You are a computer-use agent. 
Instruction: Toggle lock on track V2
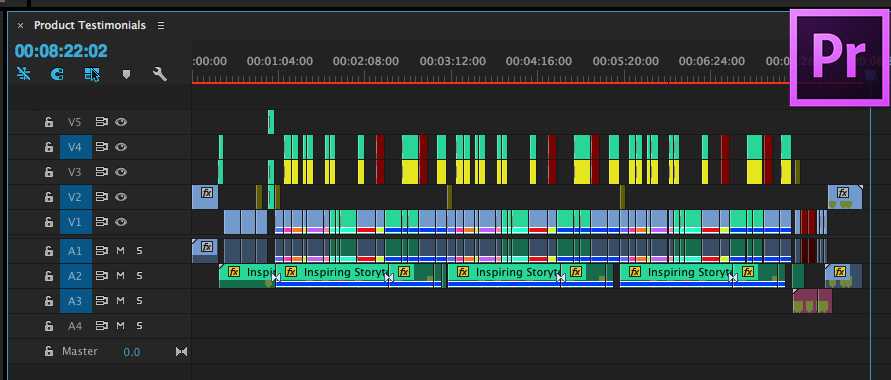[x=49, y=197]
